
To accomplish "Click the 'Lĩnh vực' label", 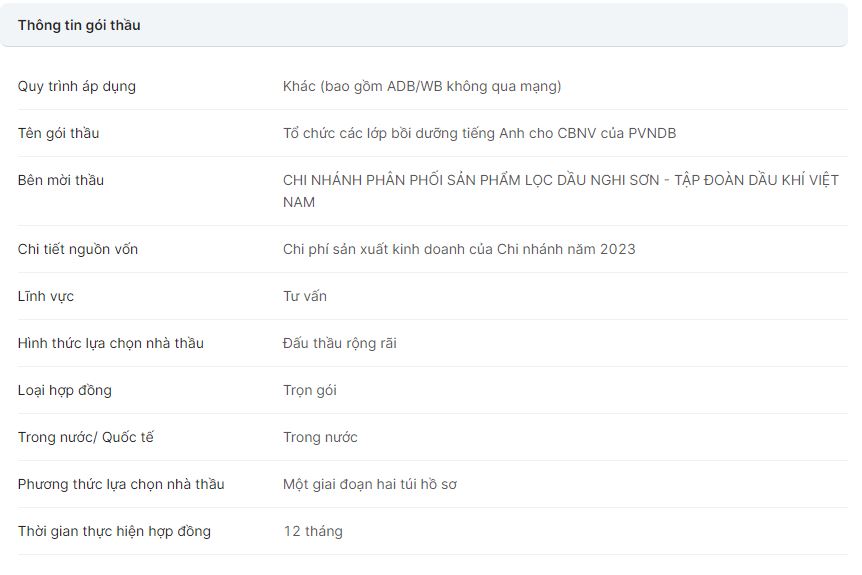I will pyautogui.click(x=46, y=296).
